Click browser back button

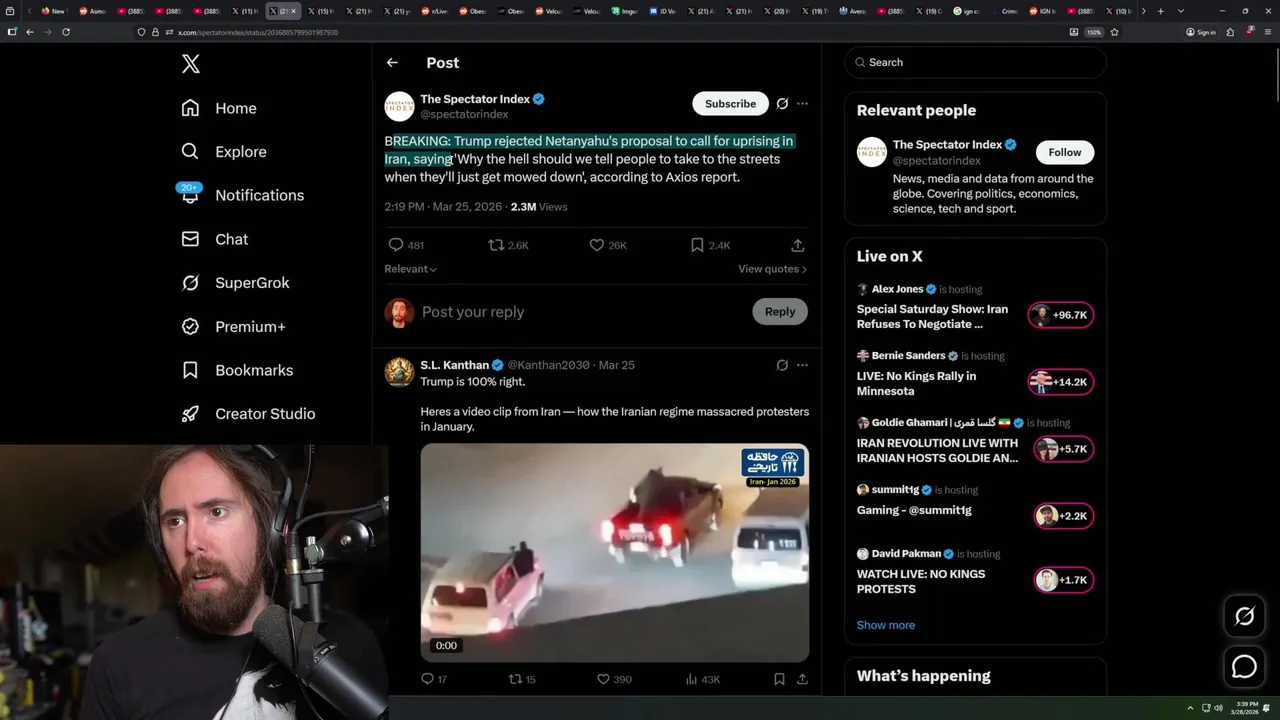[30, 32]
